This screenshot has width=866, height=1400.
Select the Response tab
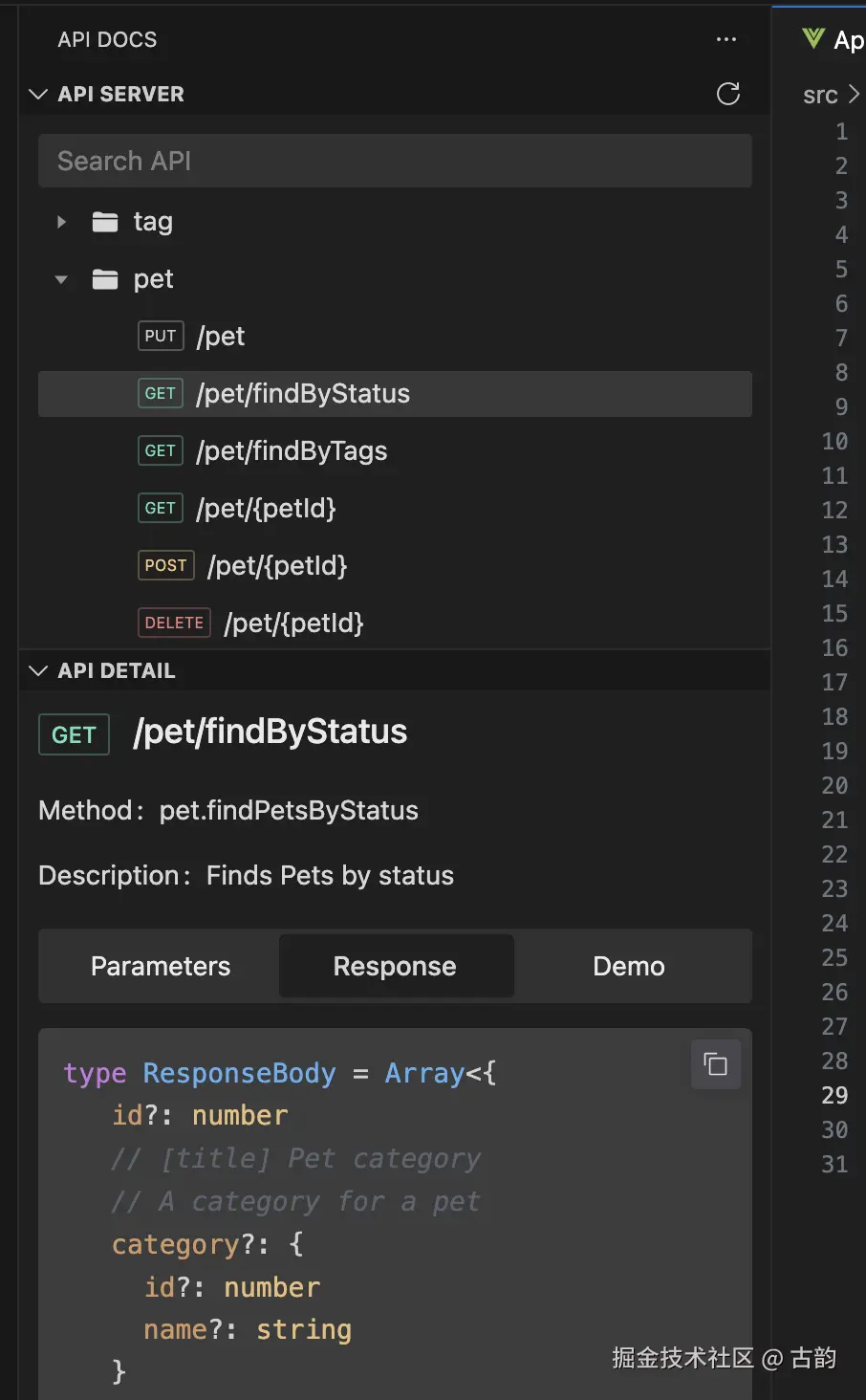coord(395,966)
